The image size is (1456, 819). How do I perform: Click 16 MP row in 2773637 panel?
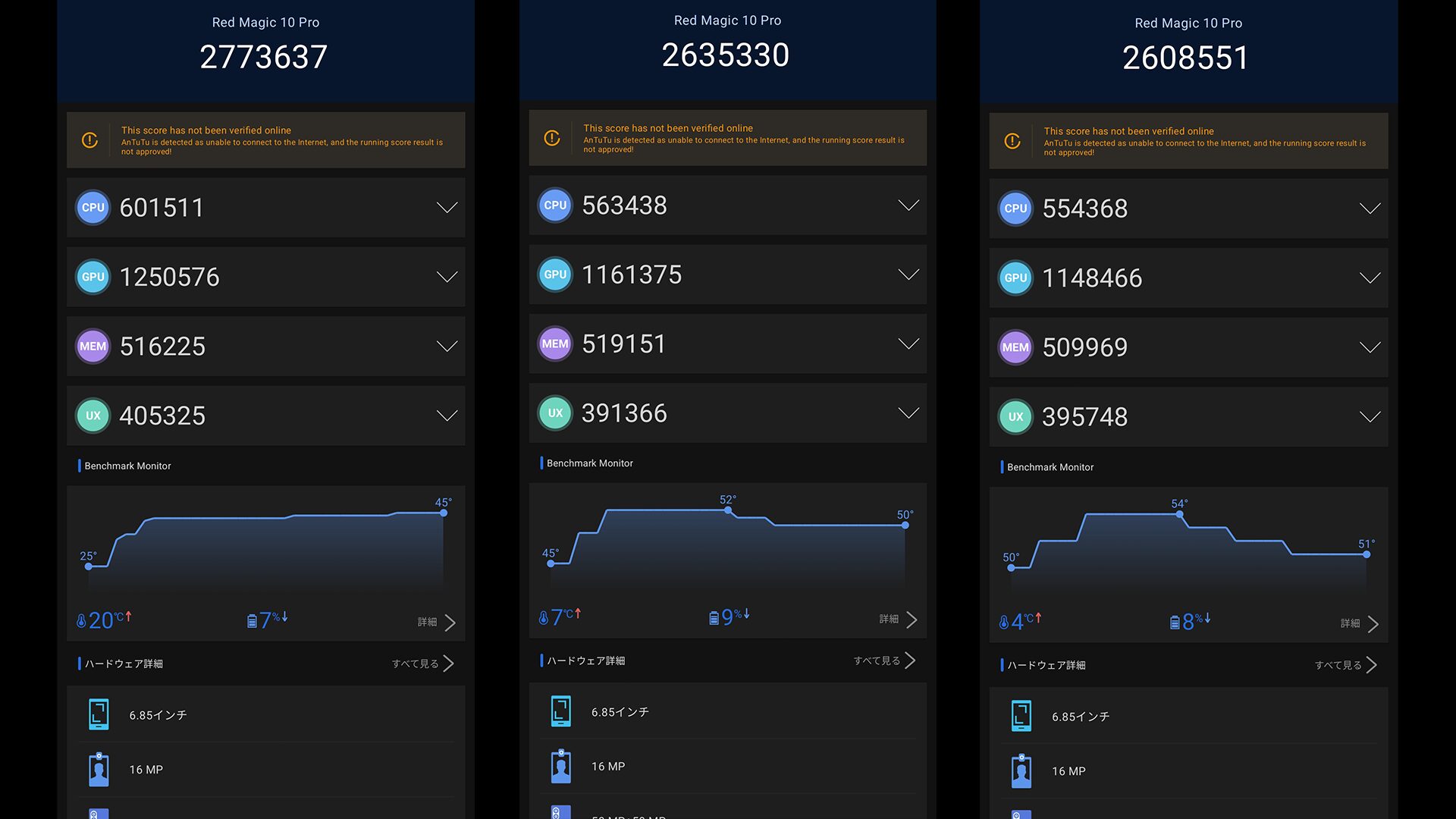tap(265, 770)
